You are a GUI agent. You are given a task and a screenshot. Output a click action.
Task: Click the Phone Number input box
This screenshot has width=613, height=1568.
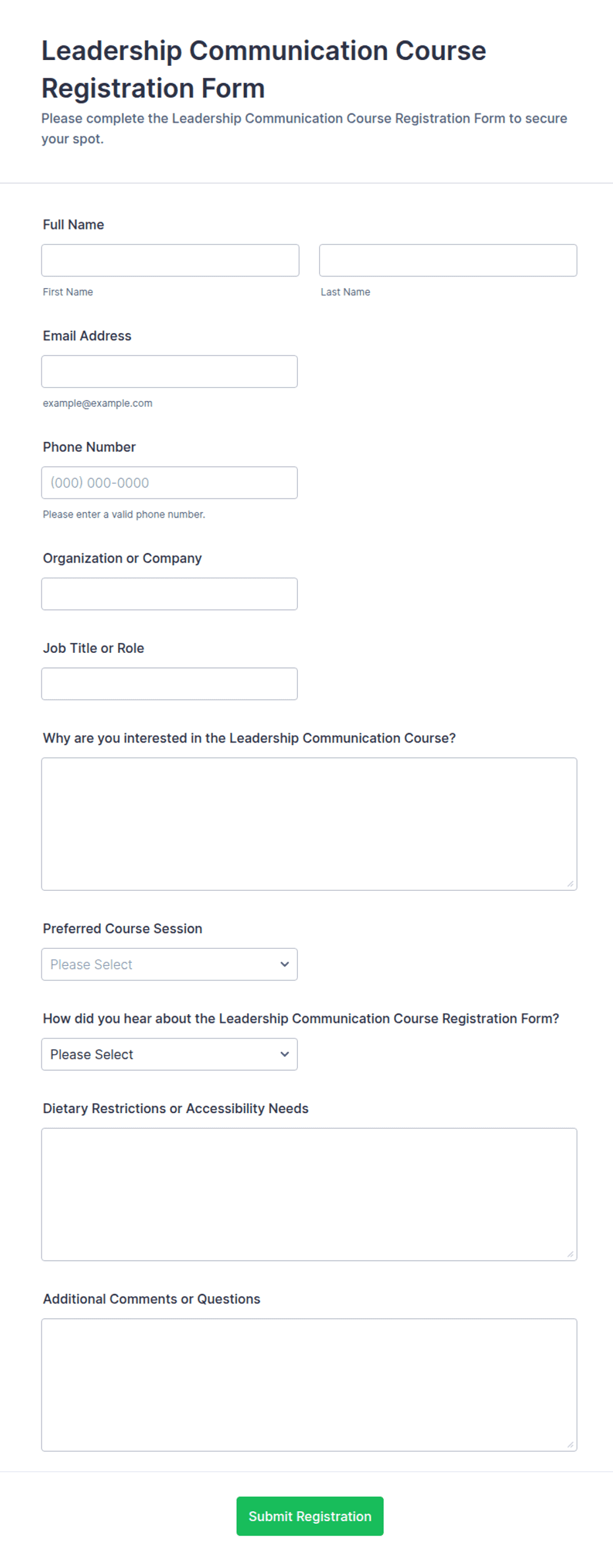(x=169, y=483)
